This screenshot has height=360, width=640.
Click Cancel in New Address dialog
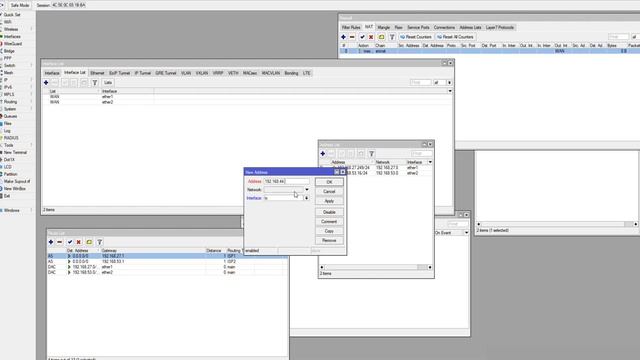(x=329, y=191)
